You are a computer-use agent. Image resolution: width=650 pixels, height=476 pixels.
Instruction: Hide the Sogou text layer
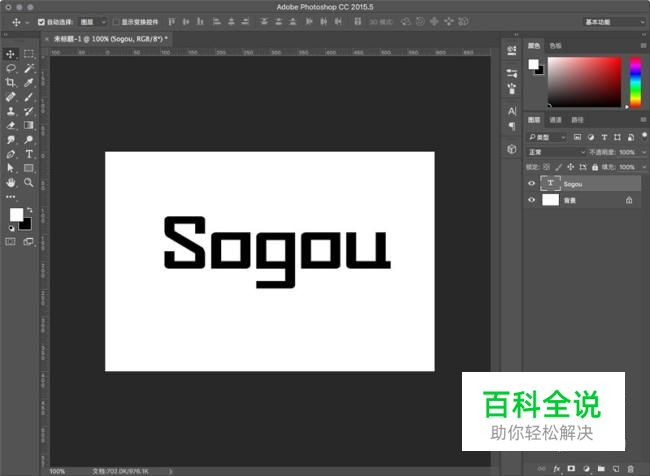pyautogui.click(x=531, y=183)
